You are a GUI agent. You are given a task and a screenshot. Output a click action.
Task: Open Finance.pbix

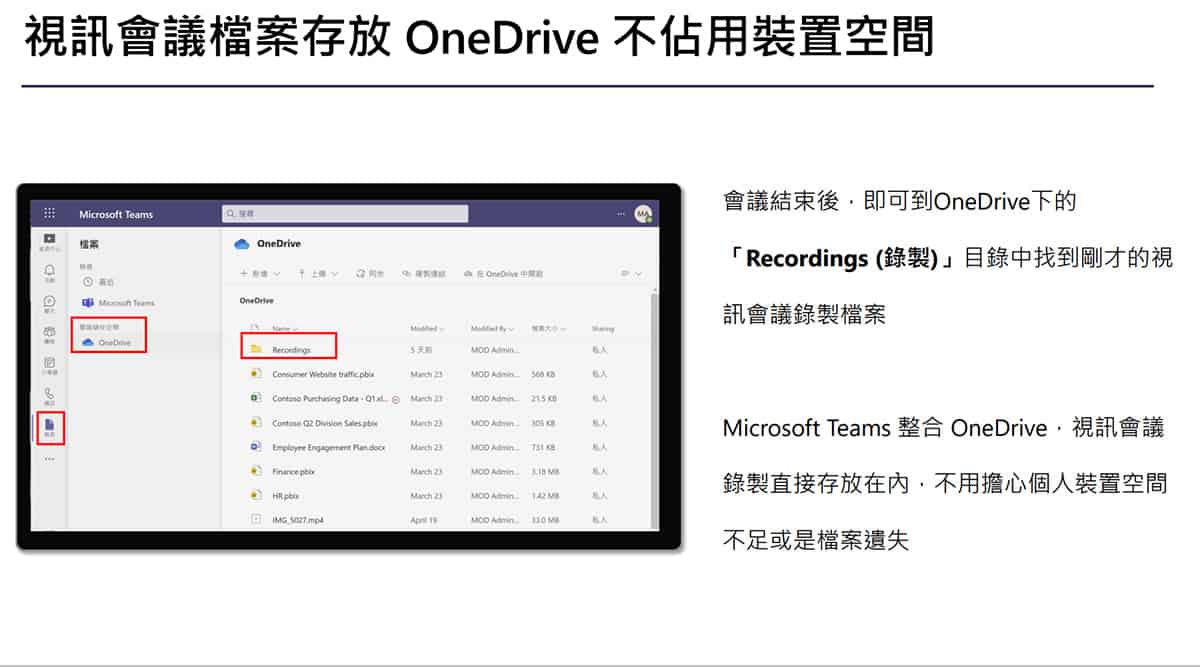(293, 471)
